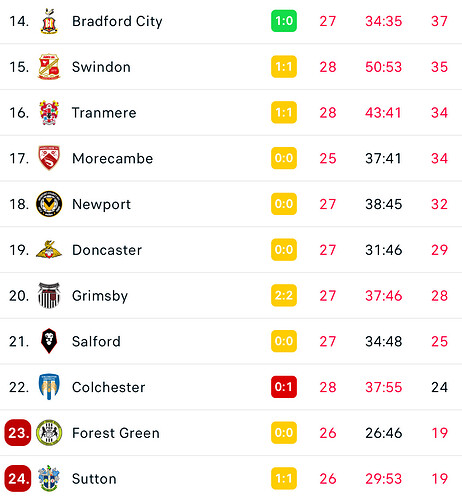
Task: Click Grimsby's yellow 2:2 score badge
Action: 284,295
